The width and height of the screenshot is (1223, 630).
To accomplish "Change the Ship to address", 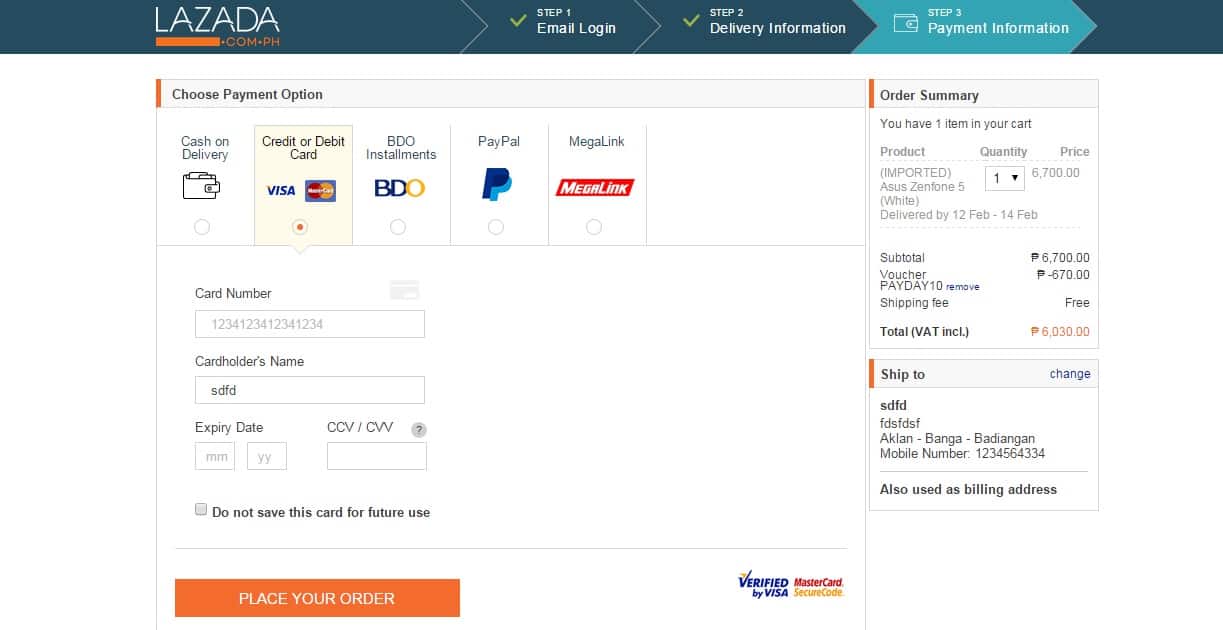I will [x=1069, y=374].
